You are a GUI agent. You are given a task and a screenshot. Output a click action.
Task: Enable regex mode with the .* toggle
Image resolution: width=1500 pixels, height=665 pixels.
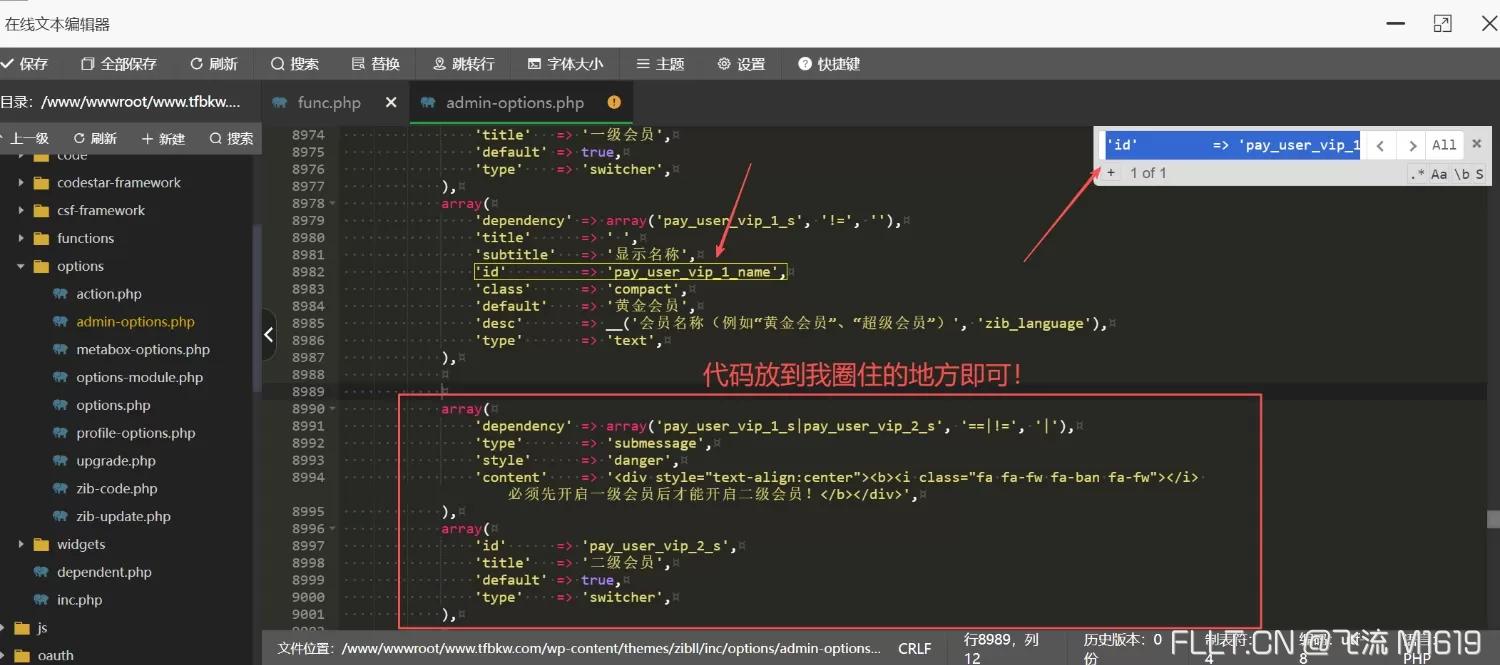click(x=1416, y=173)
